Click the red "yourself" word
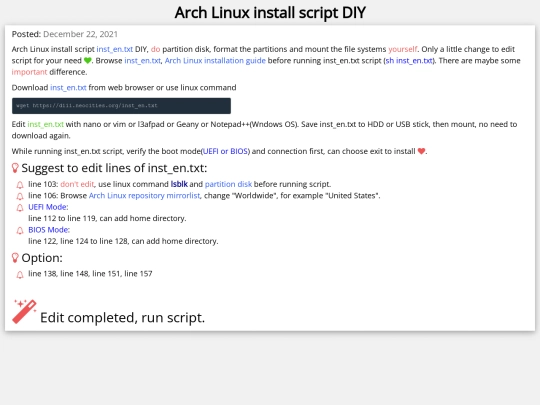This screenshot has width=540, height=405. pos(403,49)
